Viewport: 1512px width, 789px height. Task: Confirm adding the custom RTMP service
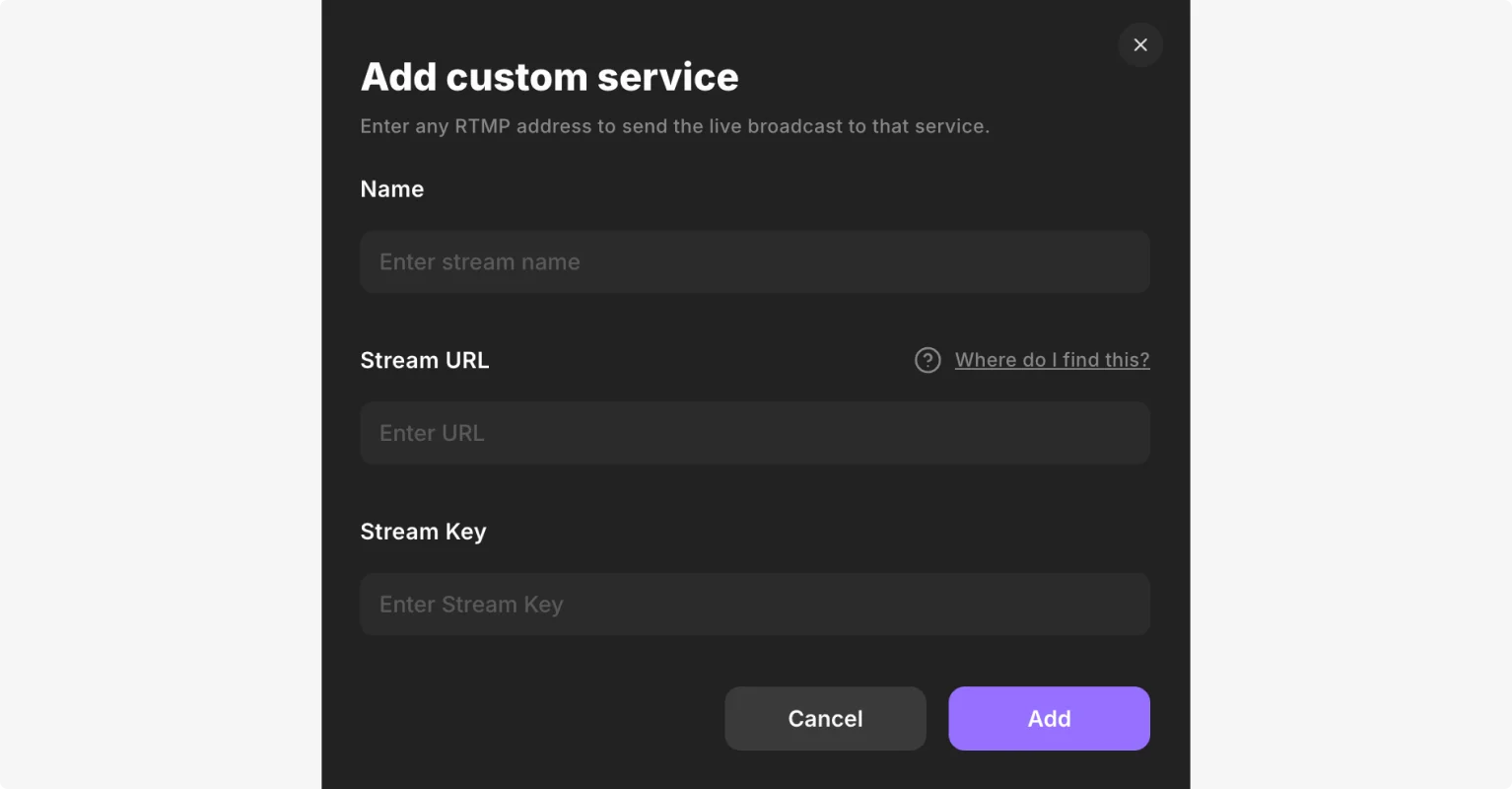[x=1048, y=718]
